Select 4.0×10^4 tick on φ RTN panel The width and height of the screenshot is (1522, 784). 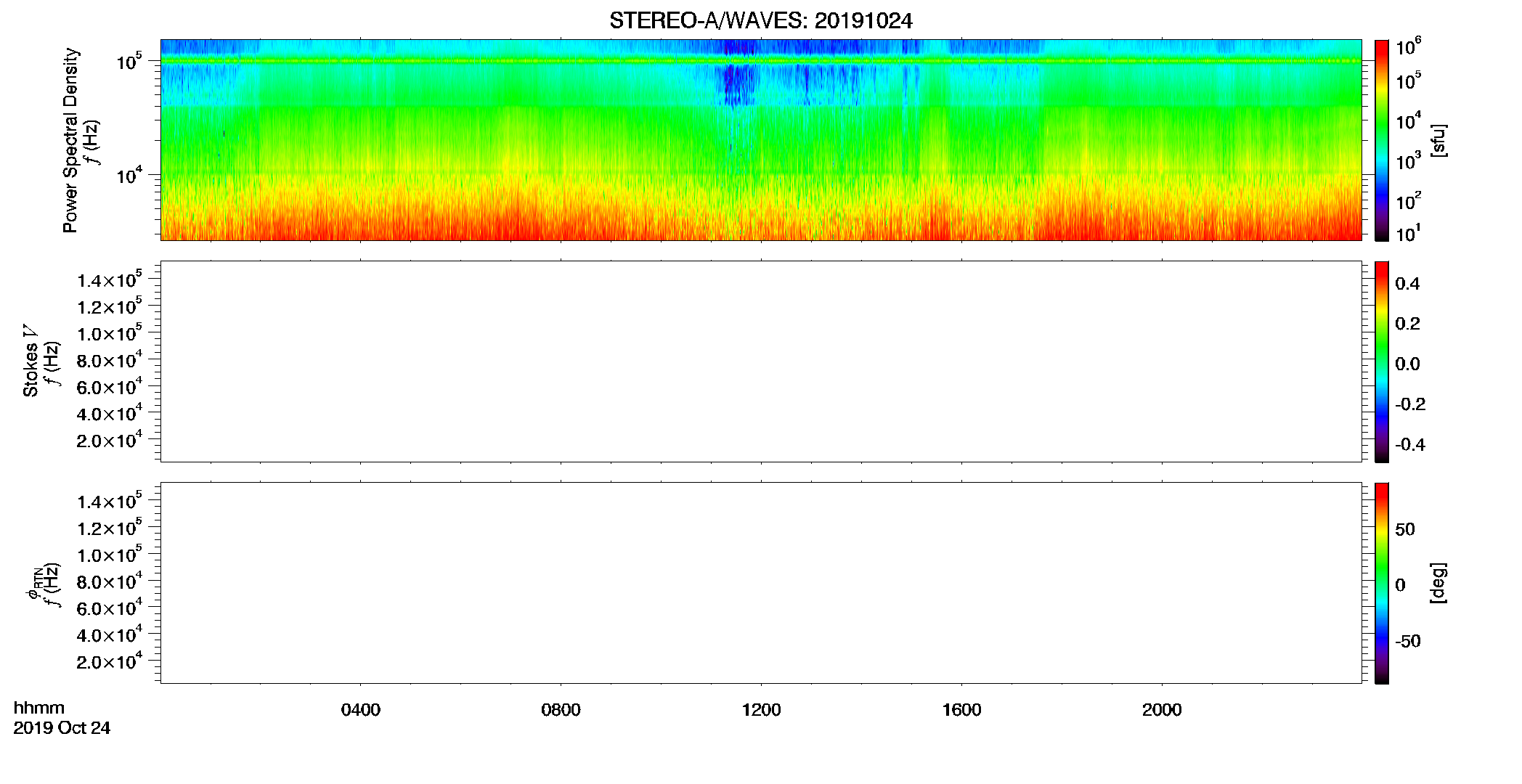click(110, 634)
